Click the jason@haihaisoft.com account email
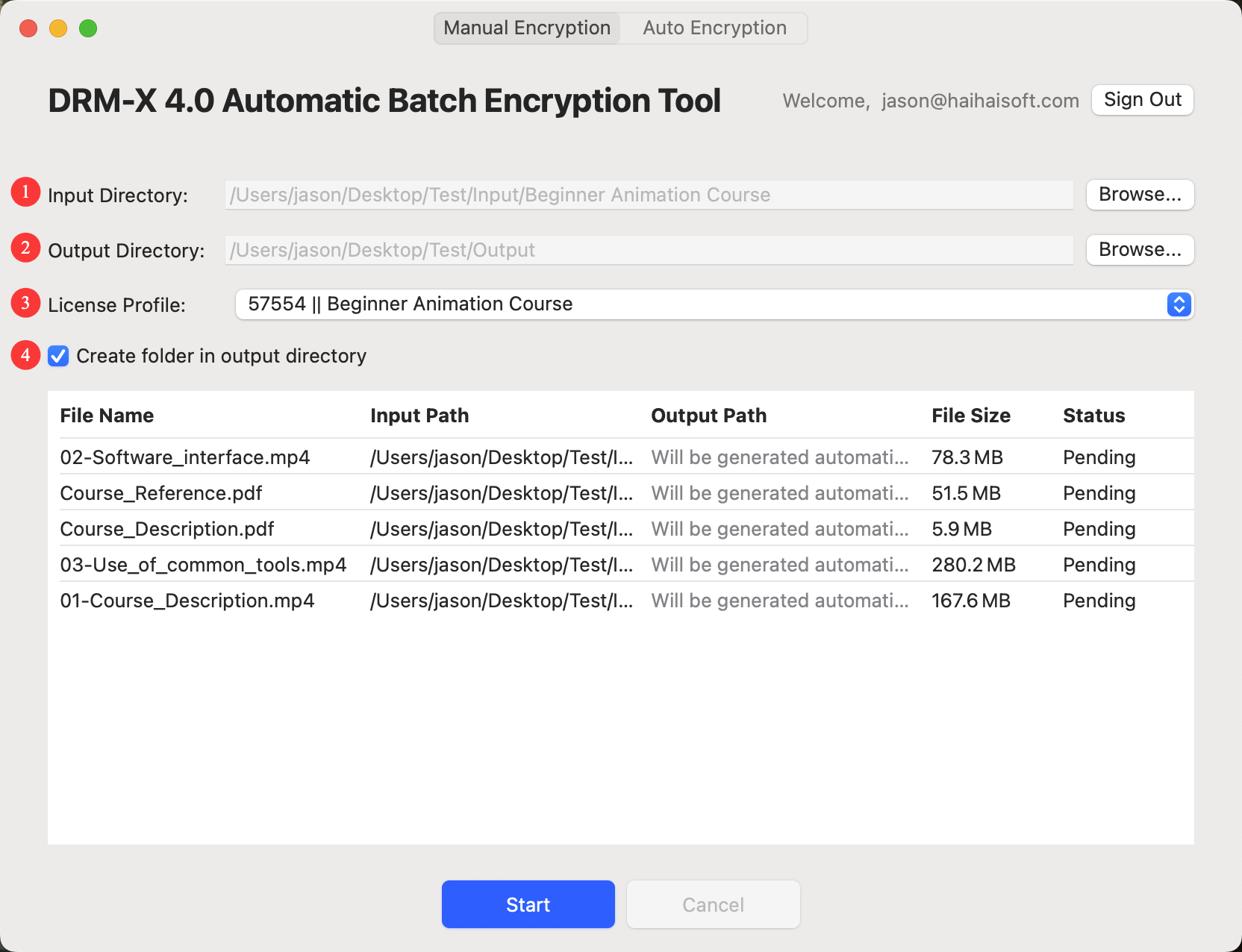The image size is (1242, 952). pos(980,101)
